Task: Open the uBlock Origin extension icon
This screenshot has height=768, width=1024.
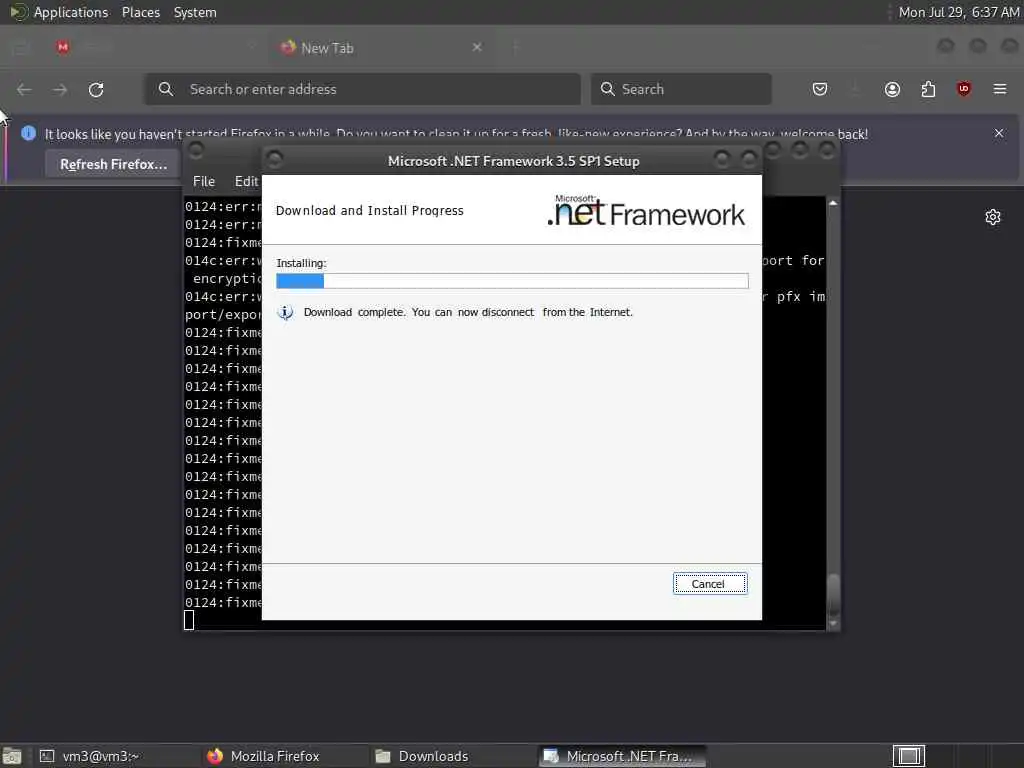Action: point(964,89)
